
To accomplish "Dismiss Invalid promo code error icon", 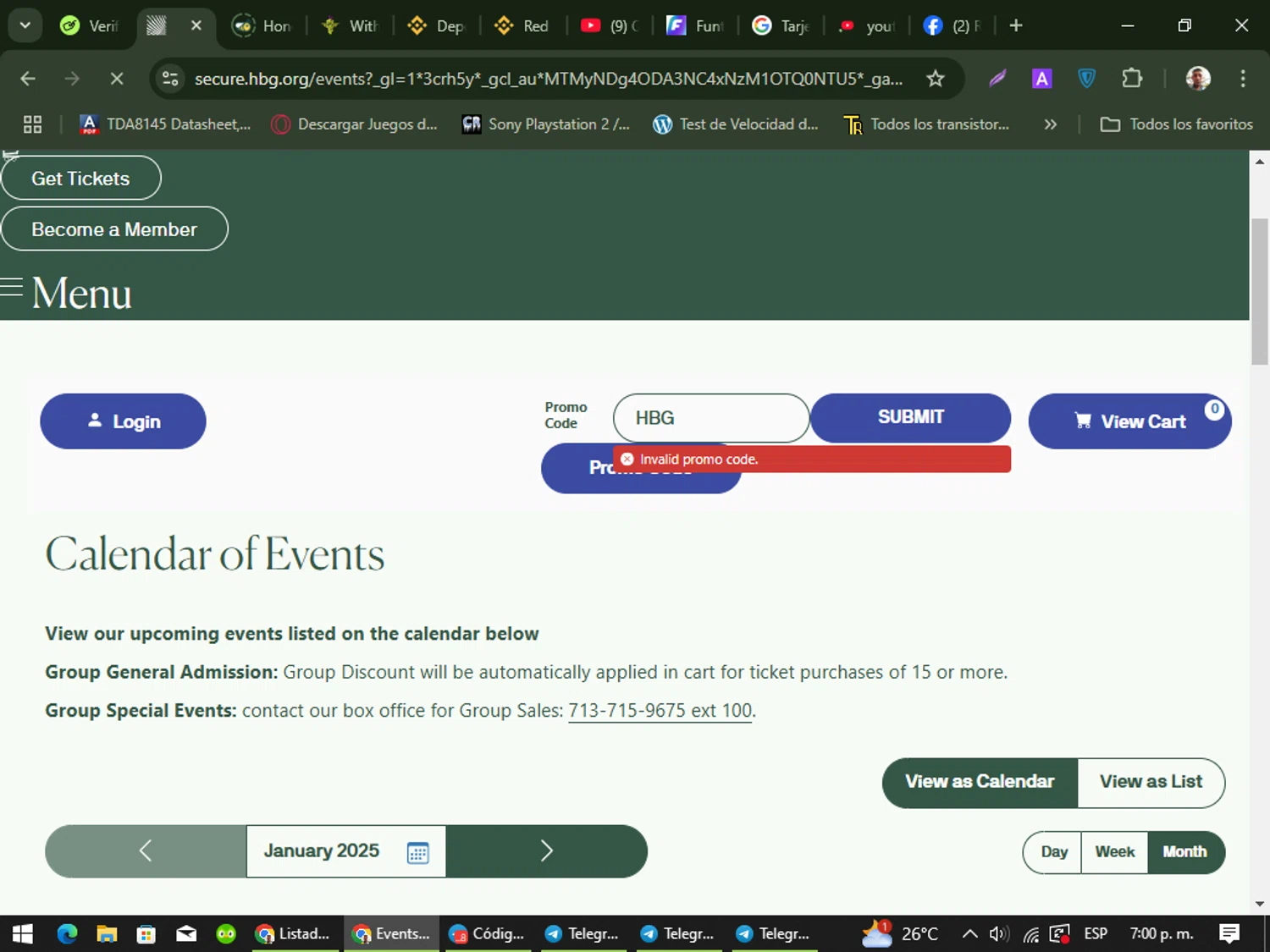I will pyautogui.click(x=627, y=459).
